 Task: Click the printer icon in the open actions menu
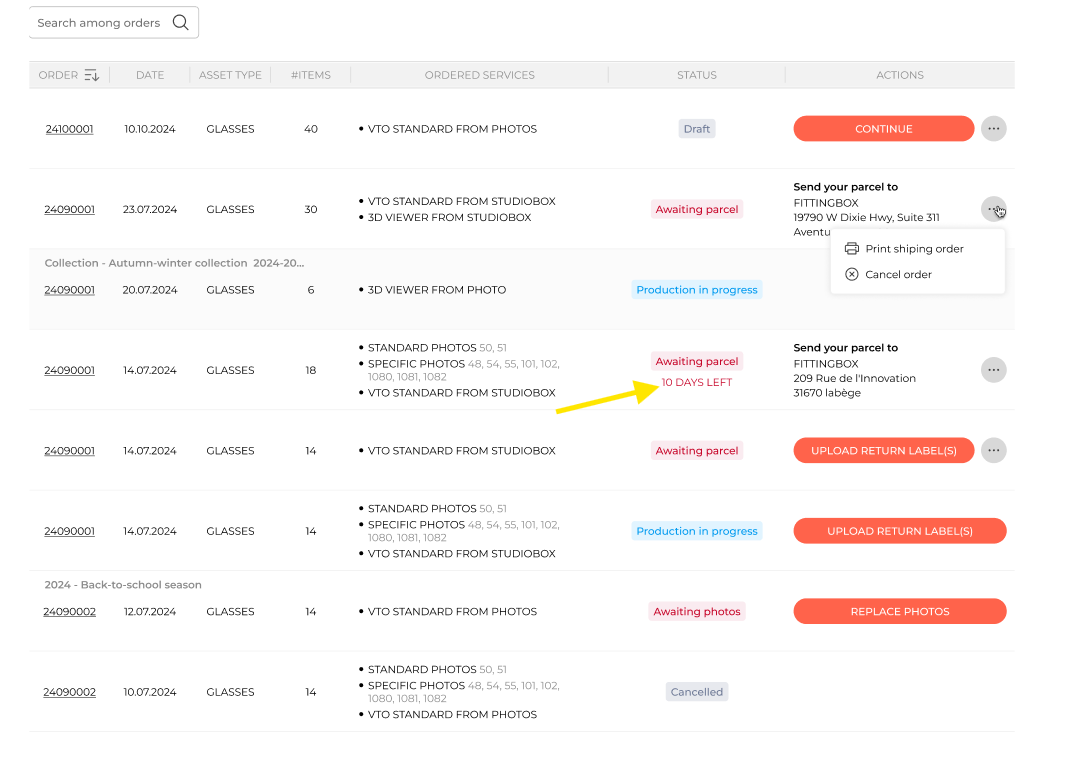(x=851, y=248)
